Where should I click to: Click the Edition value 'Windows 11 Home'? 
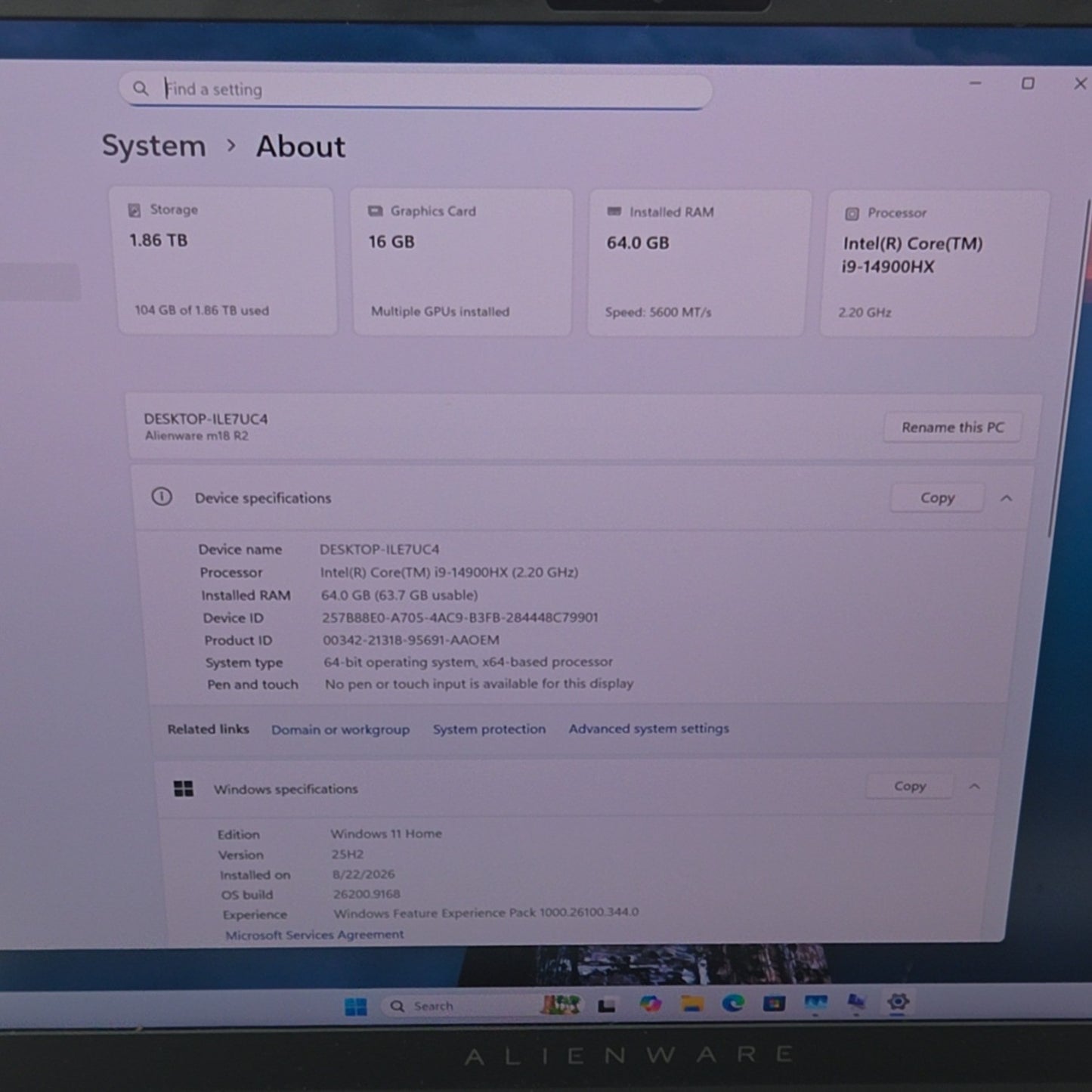386,834
